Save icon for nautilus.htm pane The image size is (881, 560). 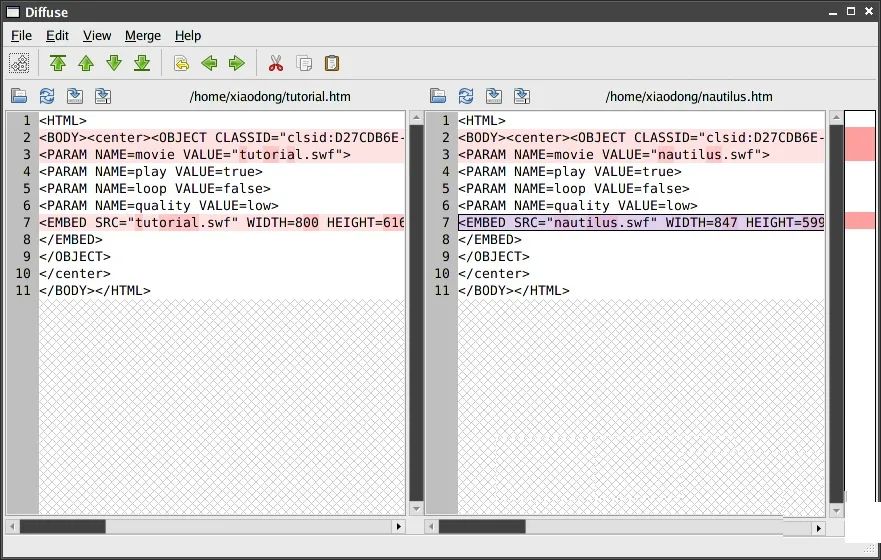494,96
